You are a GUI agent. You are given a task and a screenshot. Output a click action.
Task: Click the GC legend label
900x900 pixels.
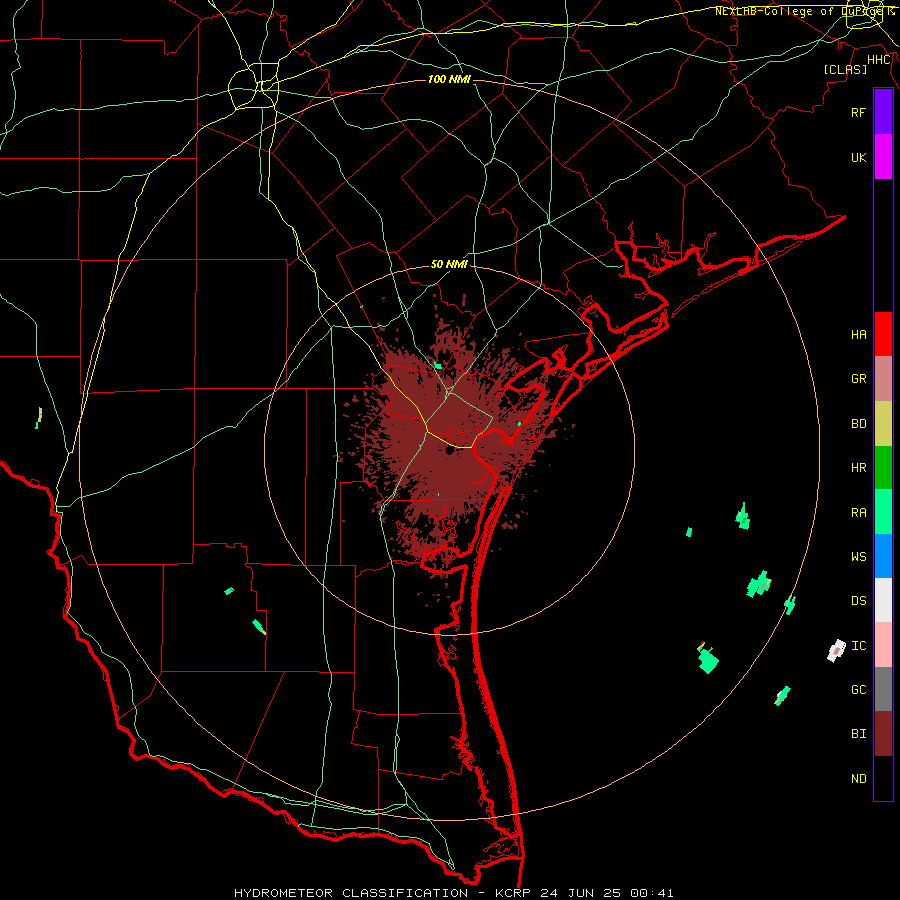pyautogui.click(x=858, y=690)
